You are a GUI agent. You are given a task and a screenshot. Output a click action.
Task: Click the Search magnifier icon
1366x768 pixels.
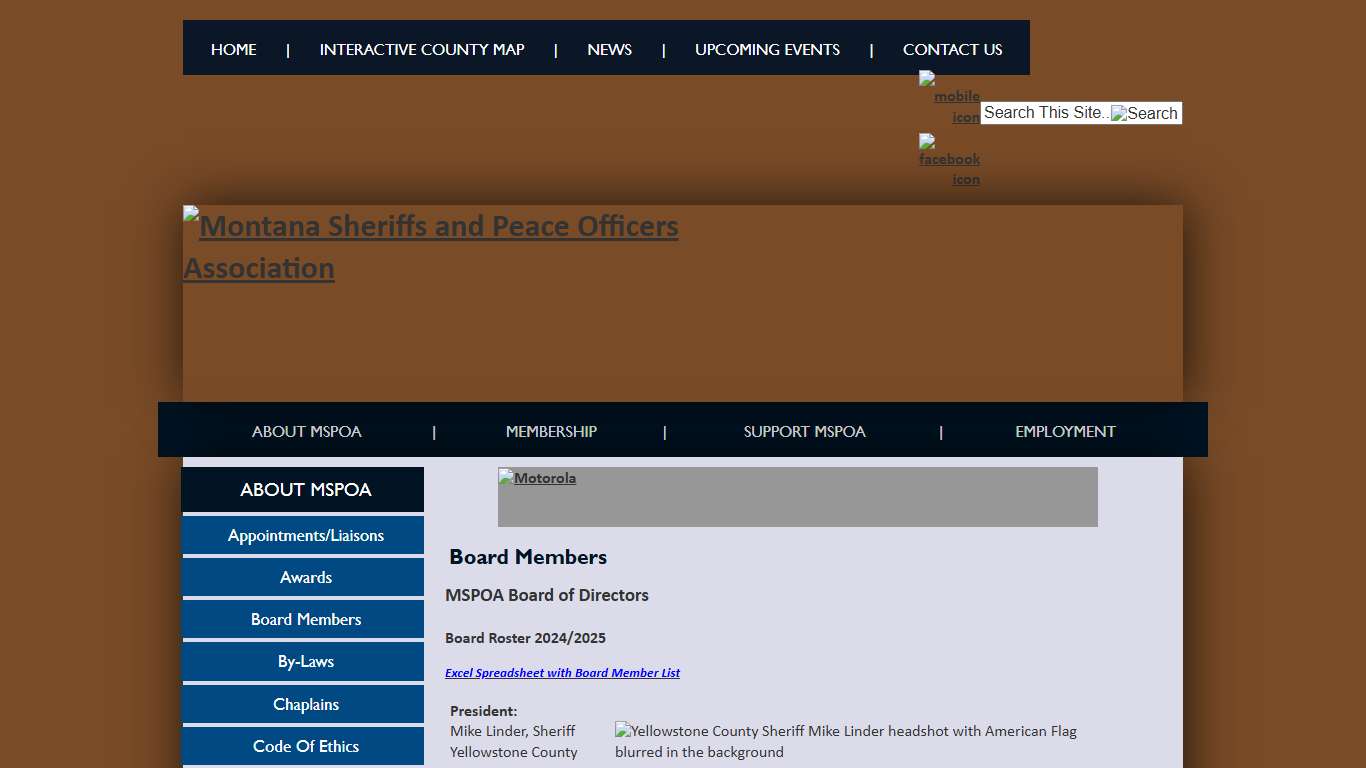[1144, 113]
